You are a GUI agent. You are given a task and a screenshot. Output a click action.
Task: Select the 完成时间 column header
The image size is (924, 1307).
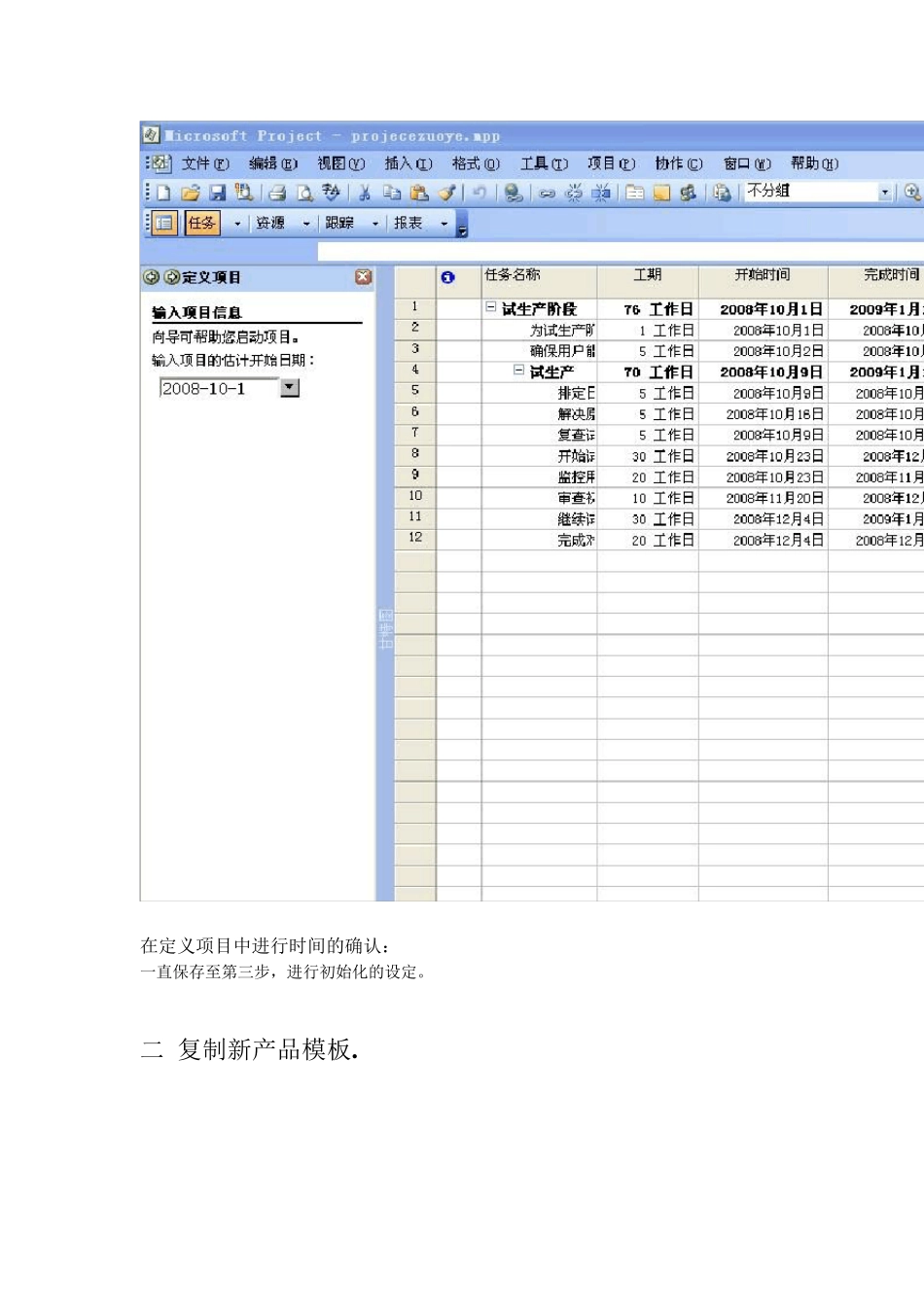[x=876, y=281]
